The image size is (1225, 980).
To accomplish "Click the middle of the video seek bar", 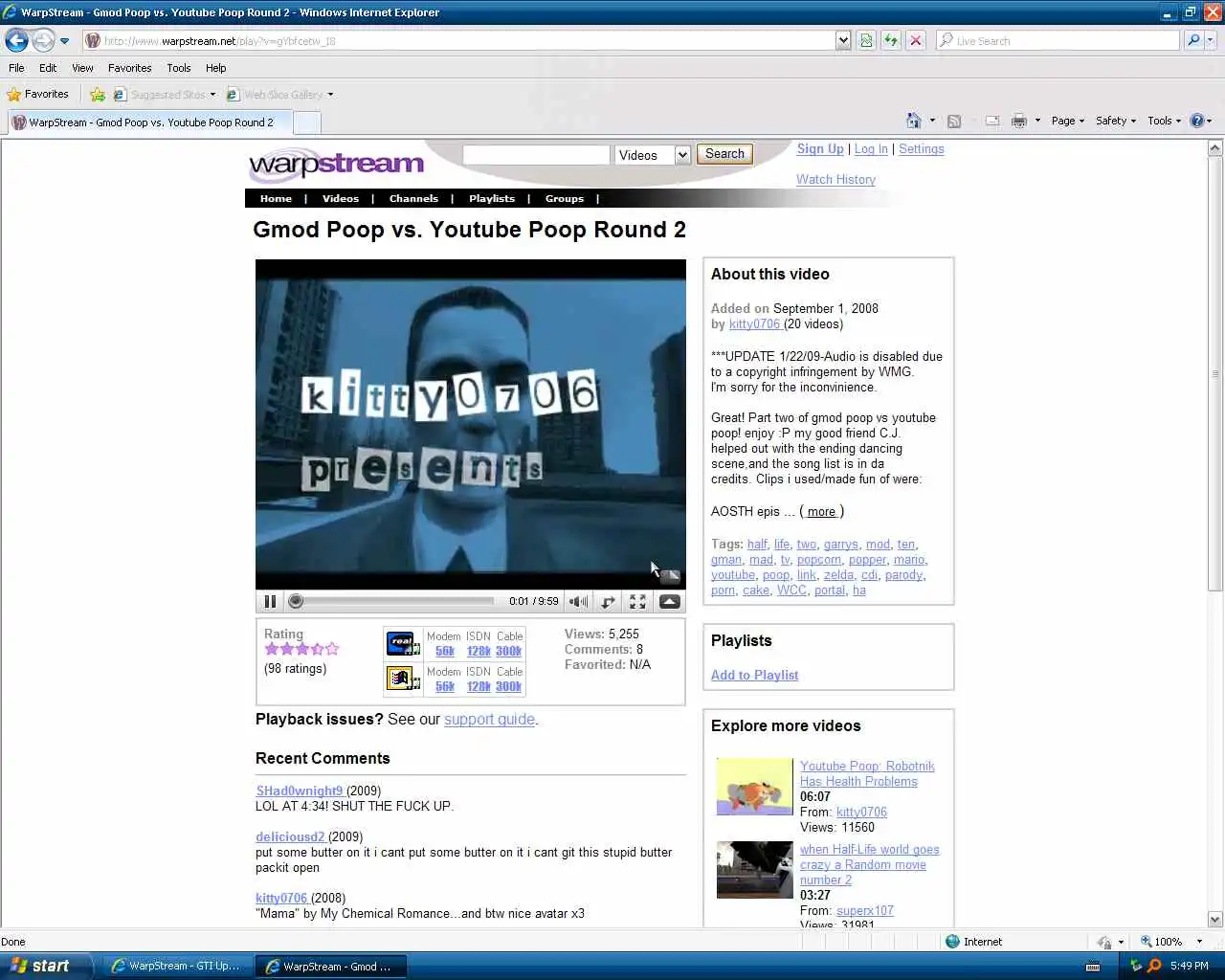I will tap(391, 602).
